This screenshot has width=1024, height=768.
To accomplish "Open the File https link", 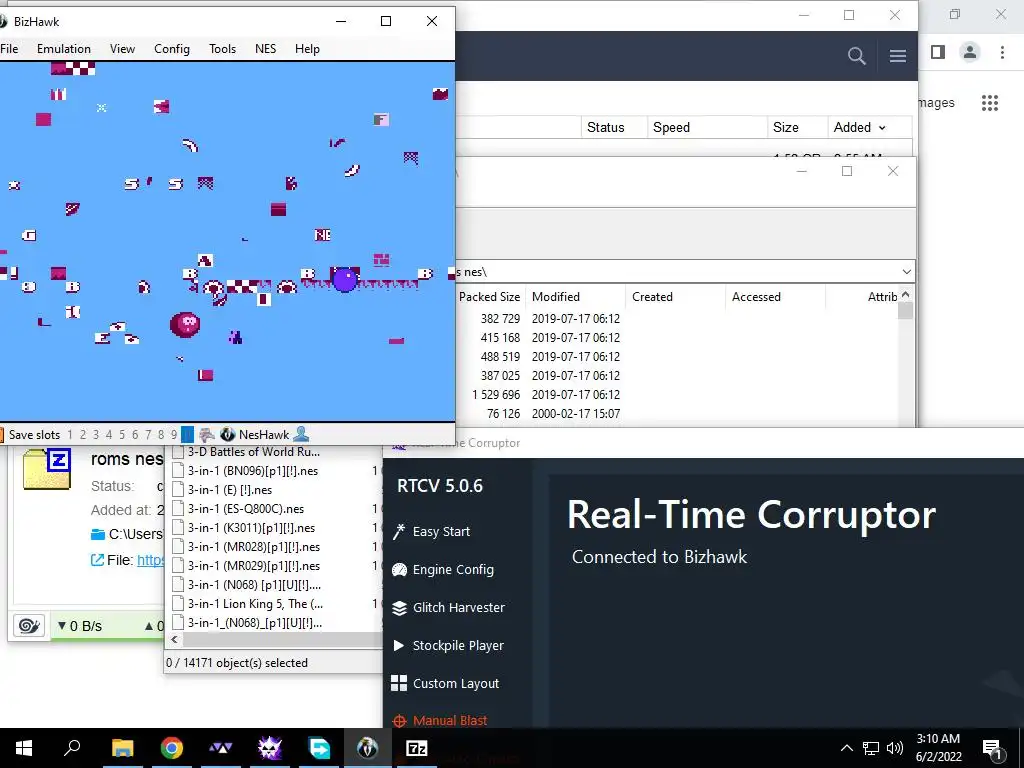I will click(x=150, y=560).
